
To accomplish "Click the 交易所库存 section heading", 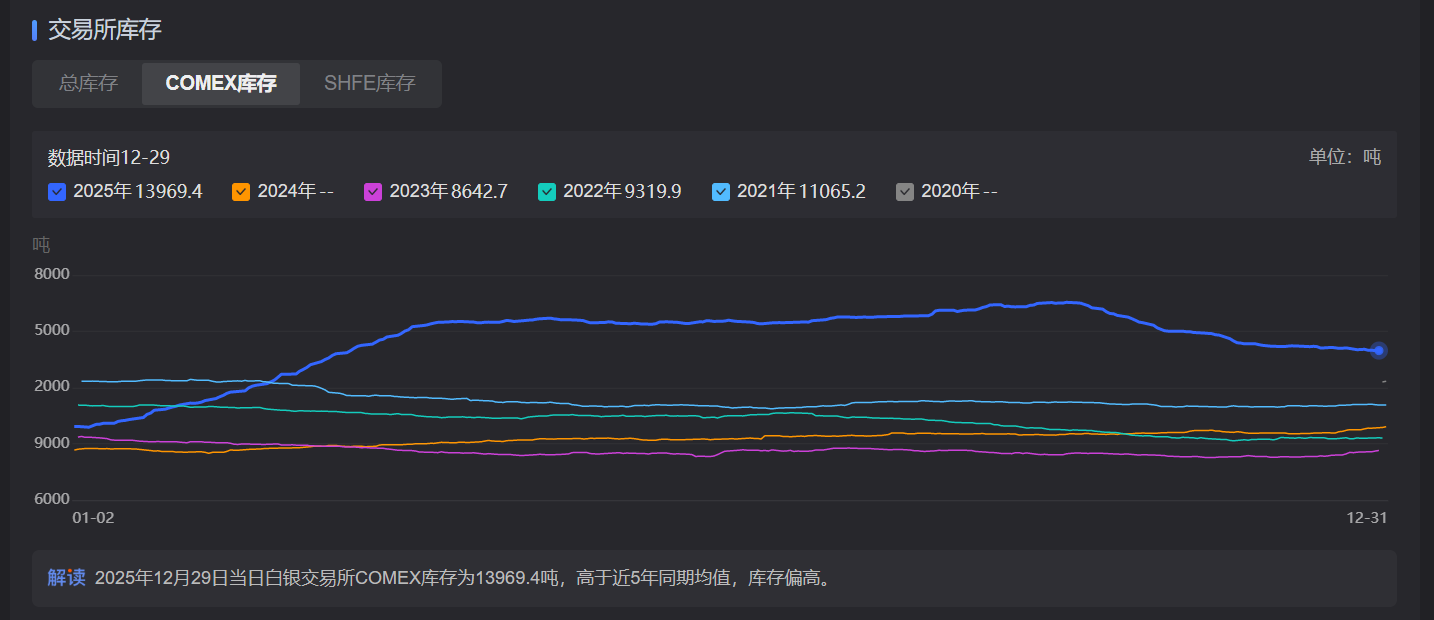I will 105,30.
